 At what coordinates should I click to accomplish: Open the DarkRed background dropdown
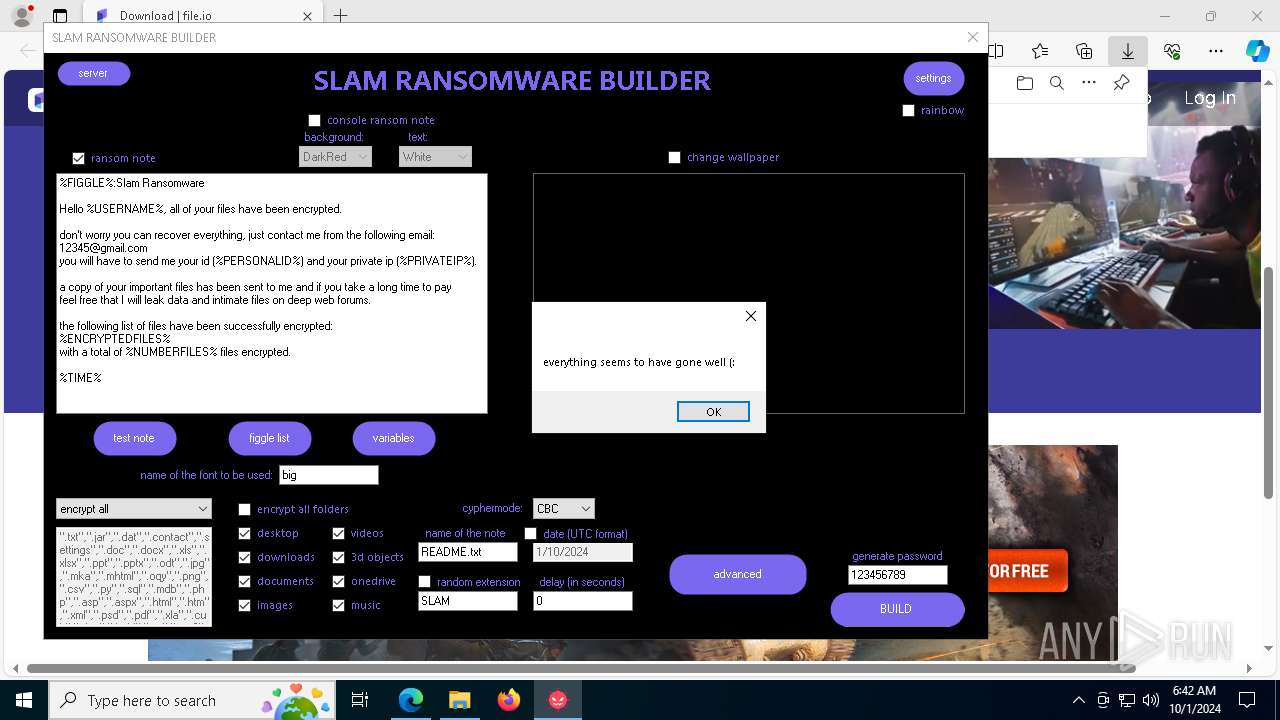335,157
